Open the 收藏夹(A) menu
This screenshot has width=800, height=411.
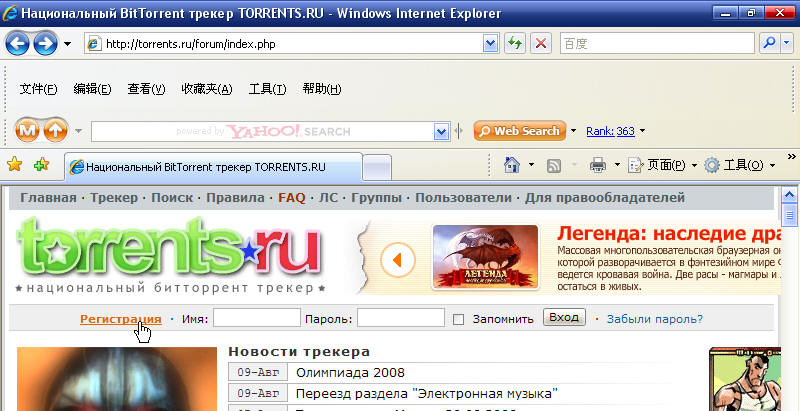pos(207,89)
